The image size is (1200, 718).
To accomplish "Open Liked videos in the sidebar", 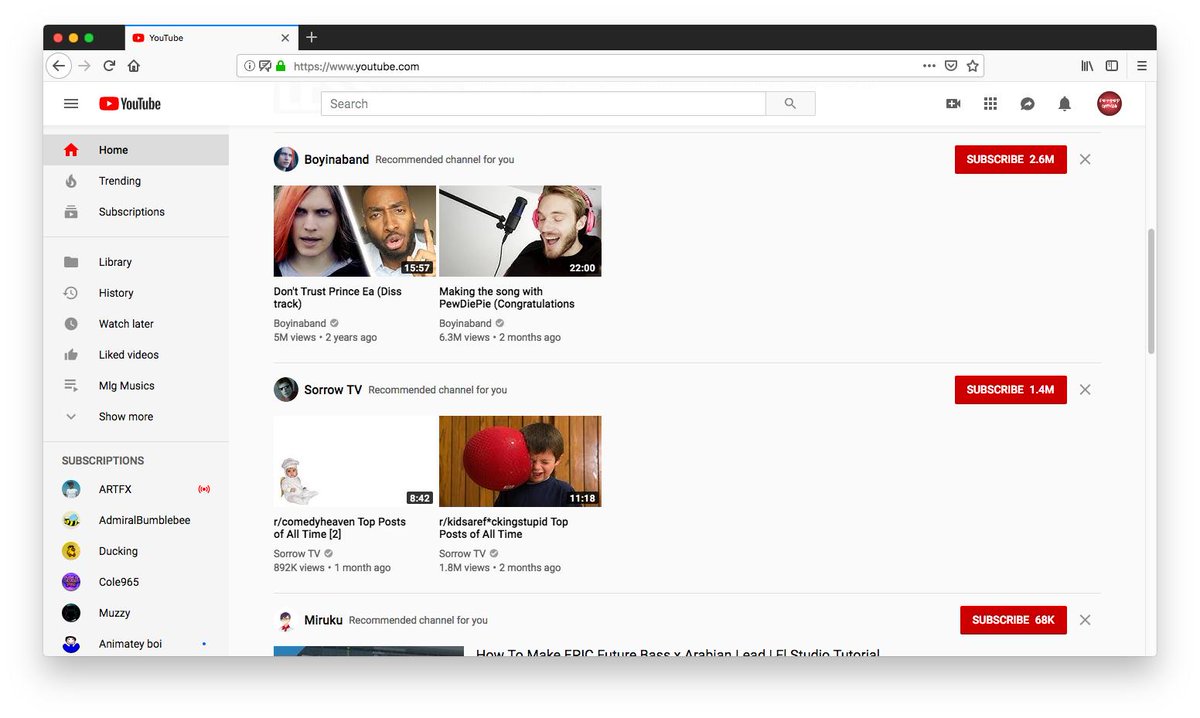I will click(x=136, y=355).
